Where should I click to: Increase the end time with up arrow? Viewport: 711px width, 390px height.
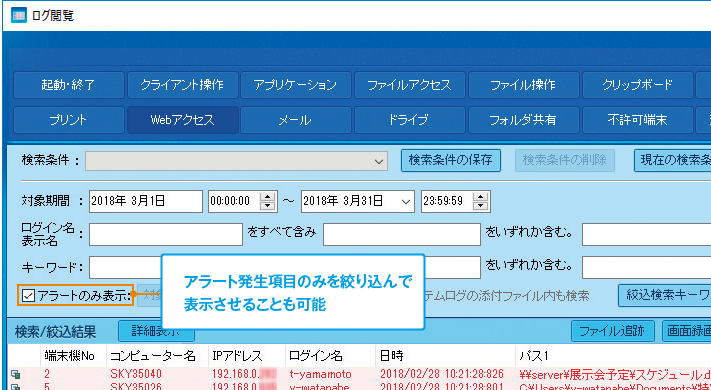pos(482,196)
